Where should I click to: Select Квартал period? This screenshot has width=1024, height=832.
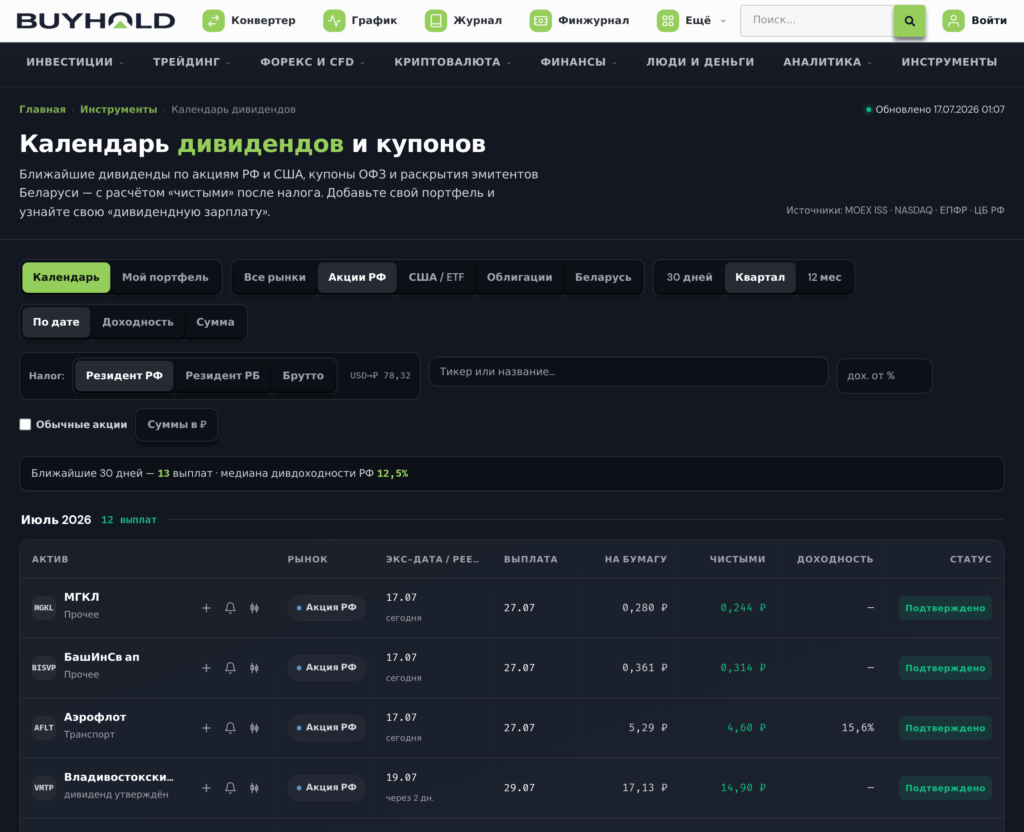click(x=760, y=277)
